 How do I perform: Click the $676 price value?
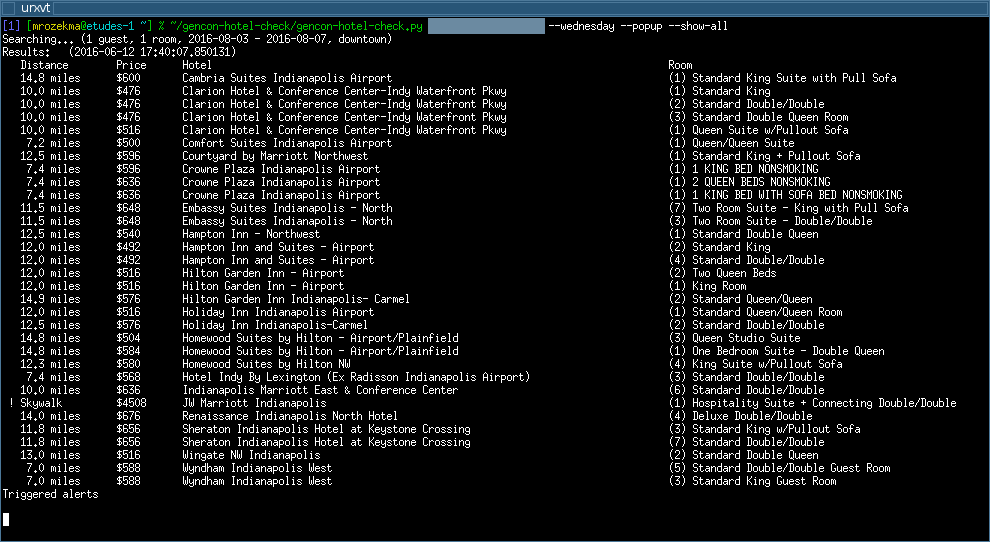coord(128,416)
